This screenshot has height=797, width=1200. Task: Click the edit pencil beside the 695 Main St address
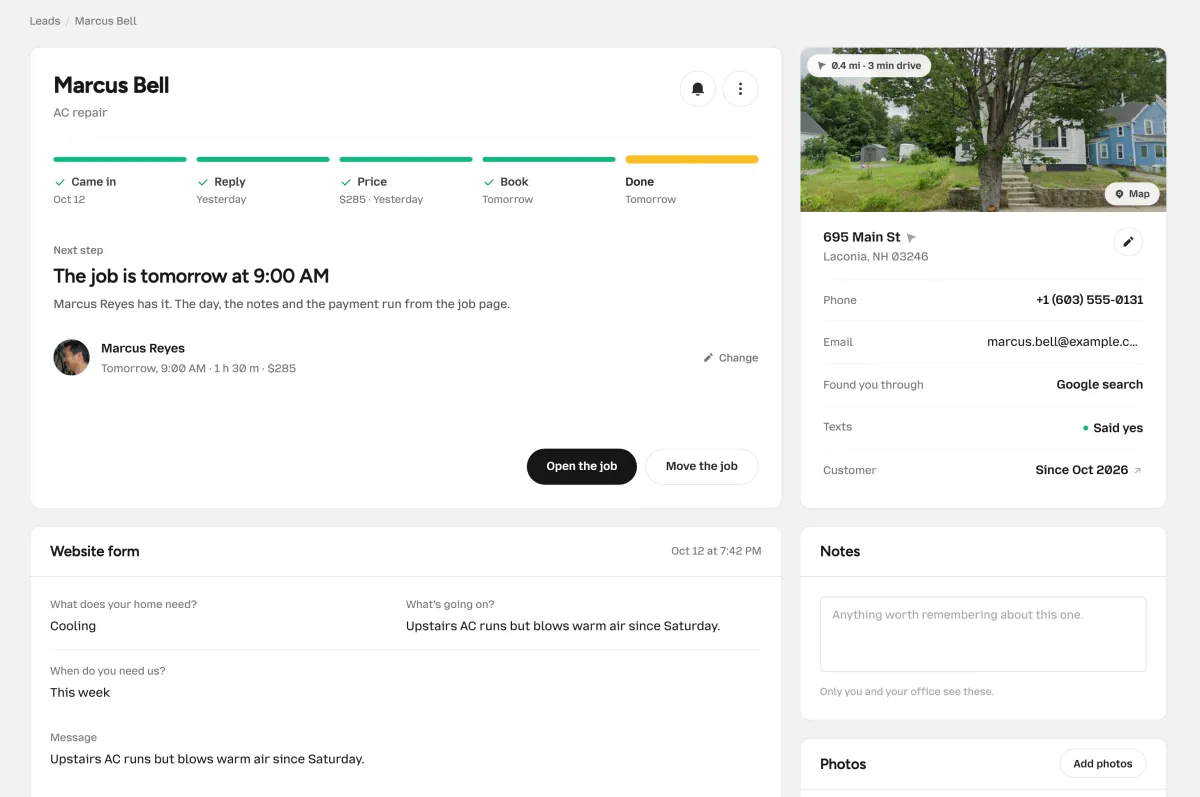coord(1128,242)
